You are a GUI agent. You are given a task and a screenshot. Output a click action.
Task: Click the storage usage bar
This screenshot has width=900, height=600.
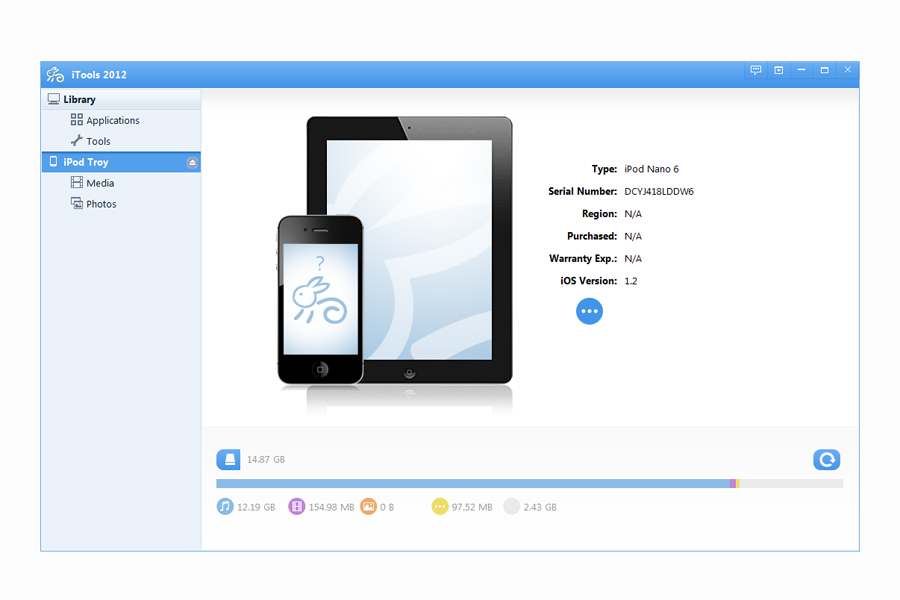[529, 484]
